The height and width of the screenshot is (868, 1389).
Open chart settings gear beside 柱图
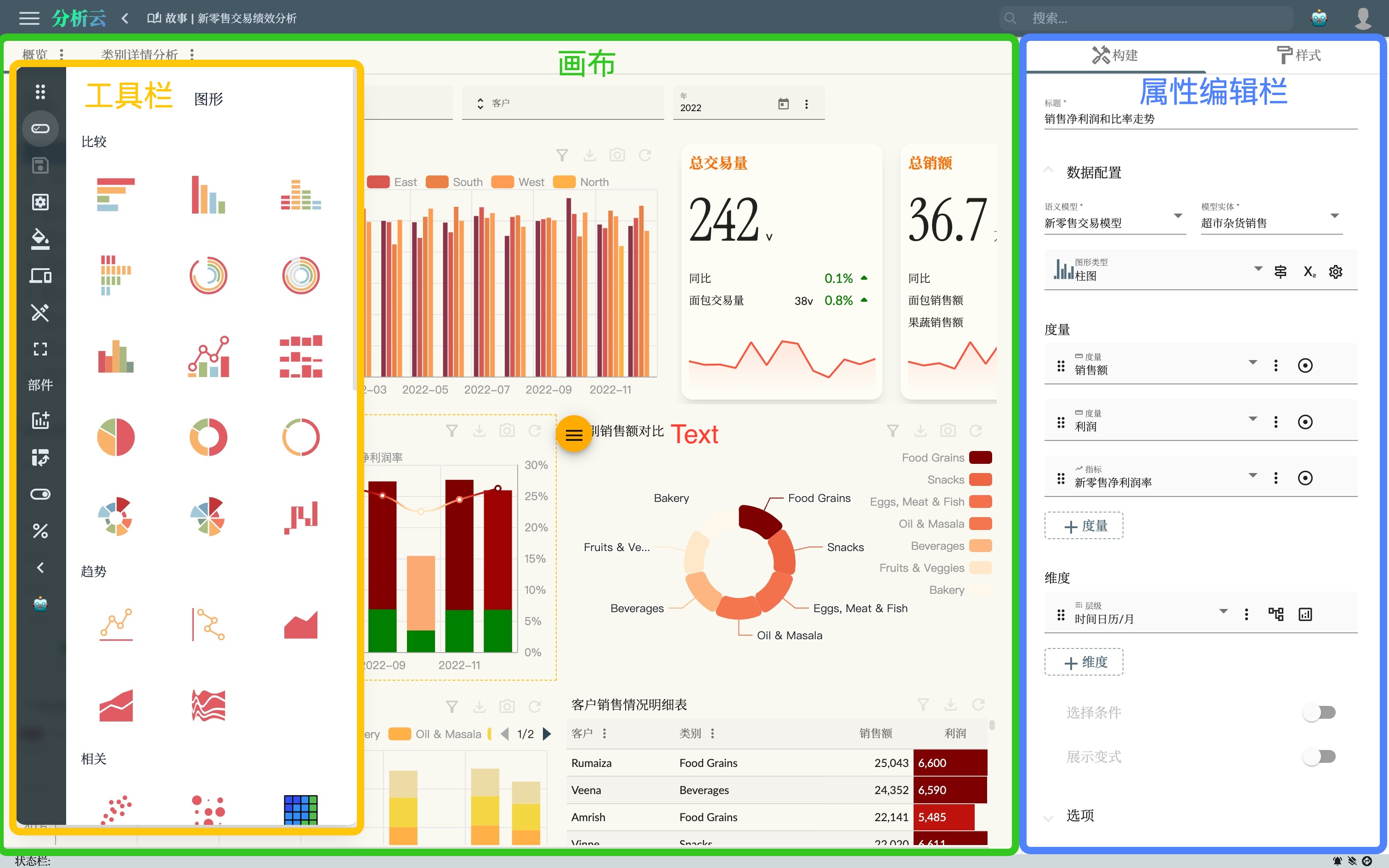click(1336, 271)
